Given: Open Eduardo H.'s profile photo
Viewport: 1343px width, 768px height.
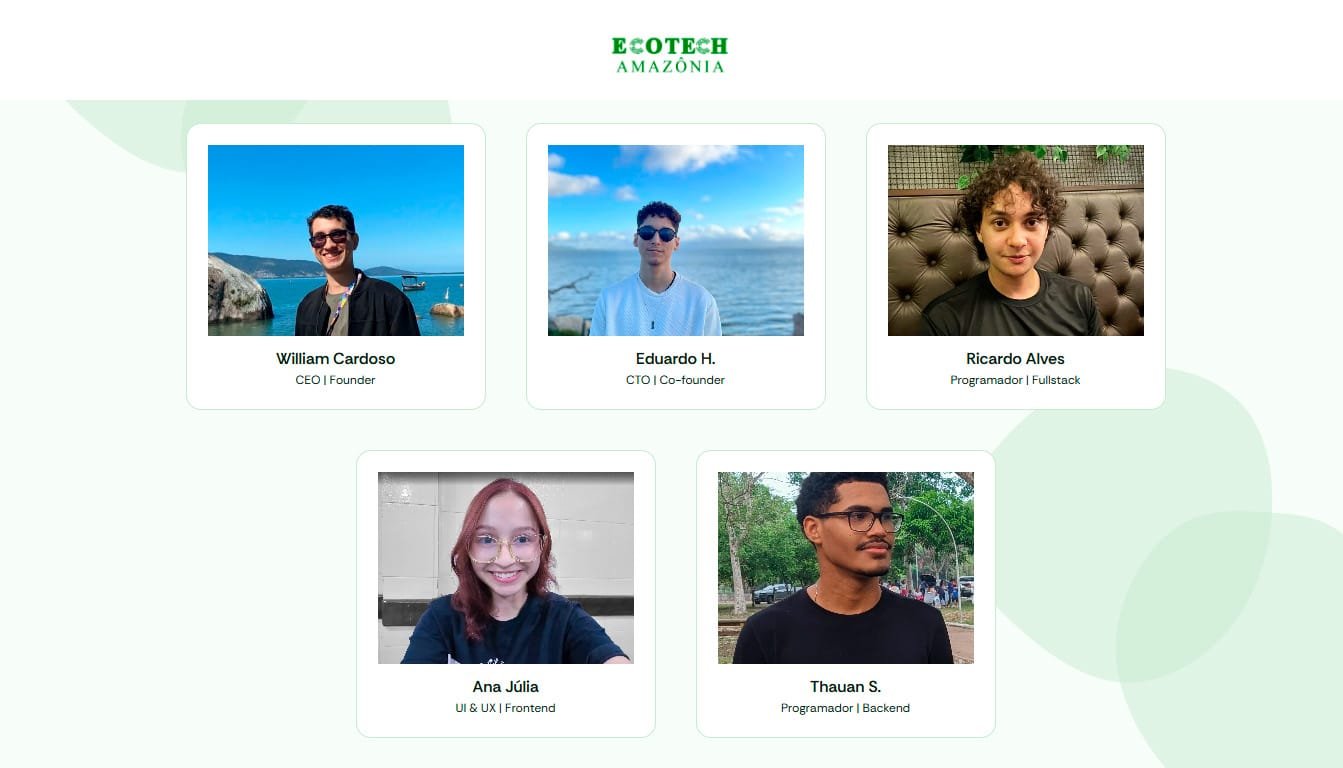Looking at the screenshot, I should click(x=676, y=240).
